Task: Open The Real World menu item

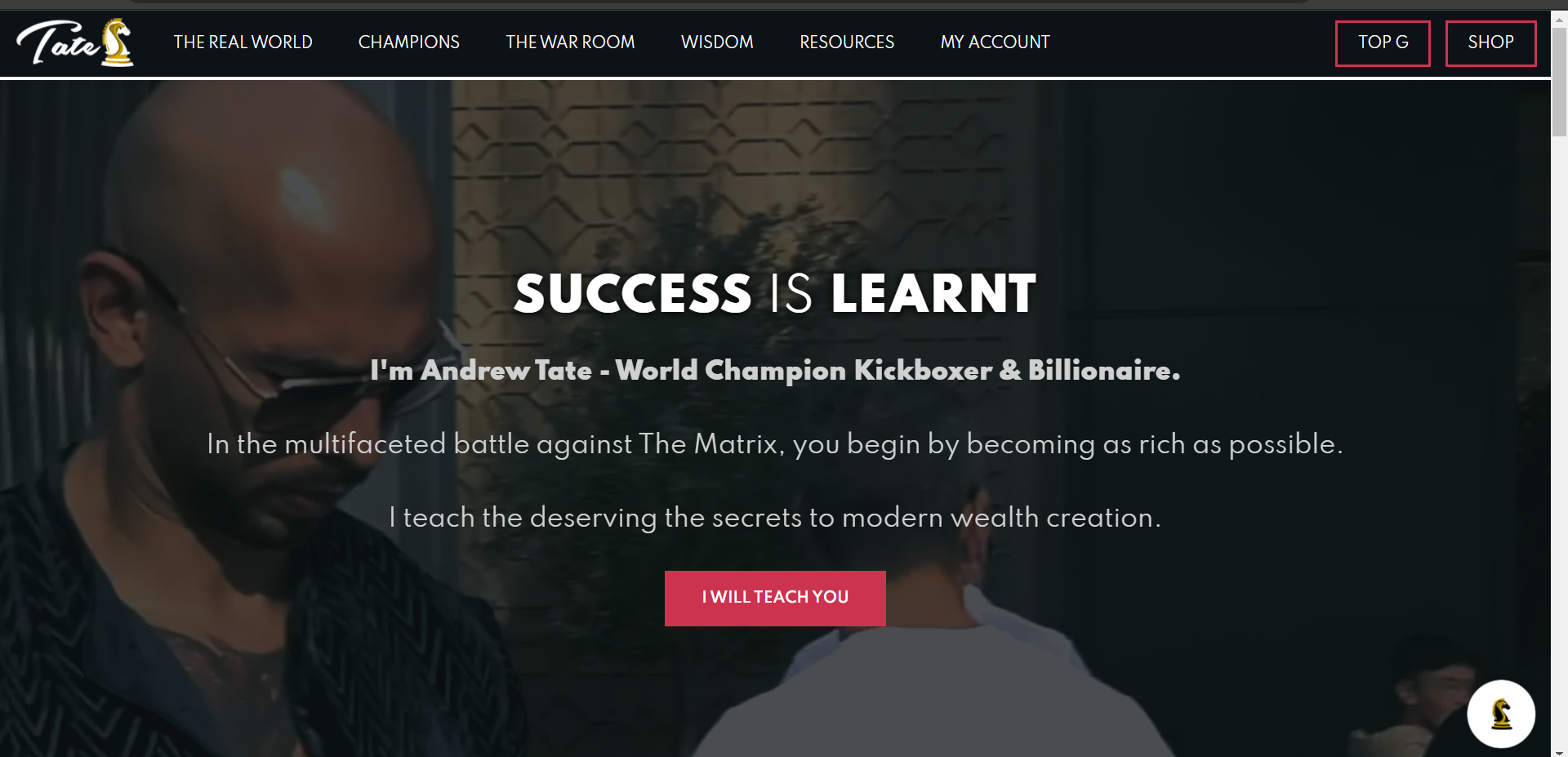Action: [243, 42]
